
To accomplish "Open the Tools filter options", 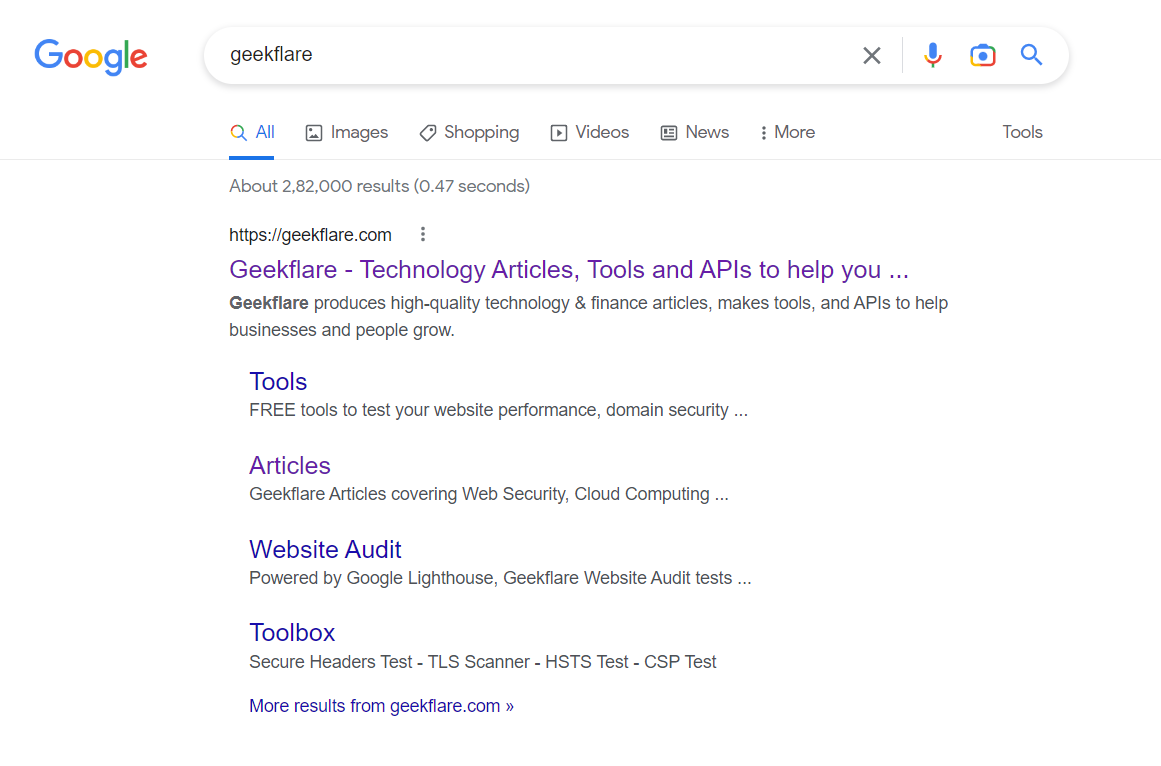I will click(1022, 132).
